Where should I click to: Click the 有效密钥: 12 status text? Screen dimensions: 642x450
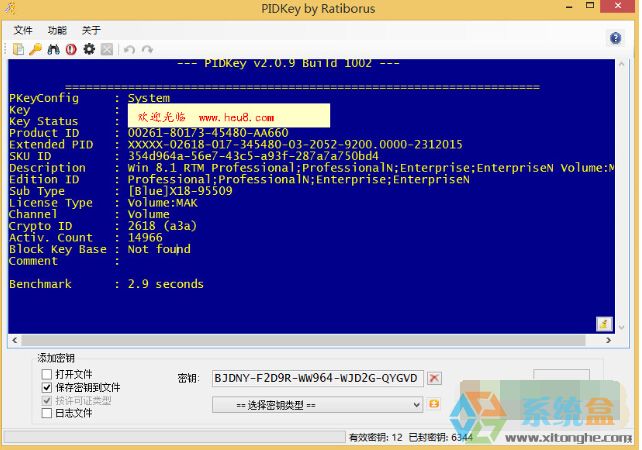[x=375, y=438]
